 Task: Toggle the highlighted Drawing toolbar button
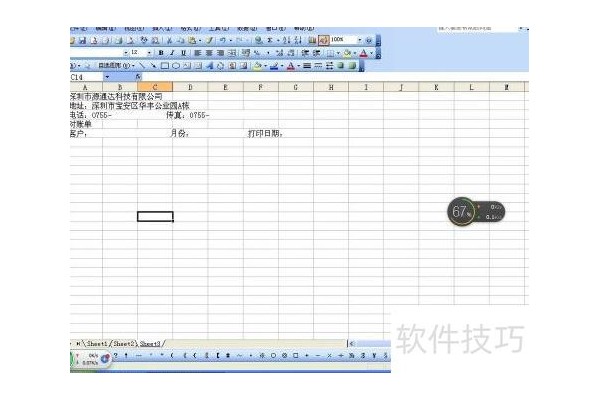323,40
